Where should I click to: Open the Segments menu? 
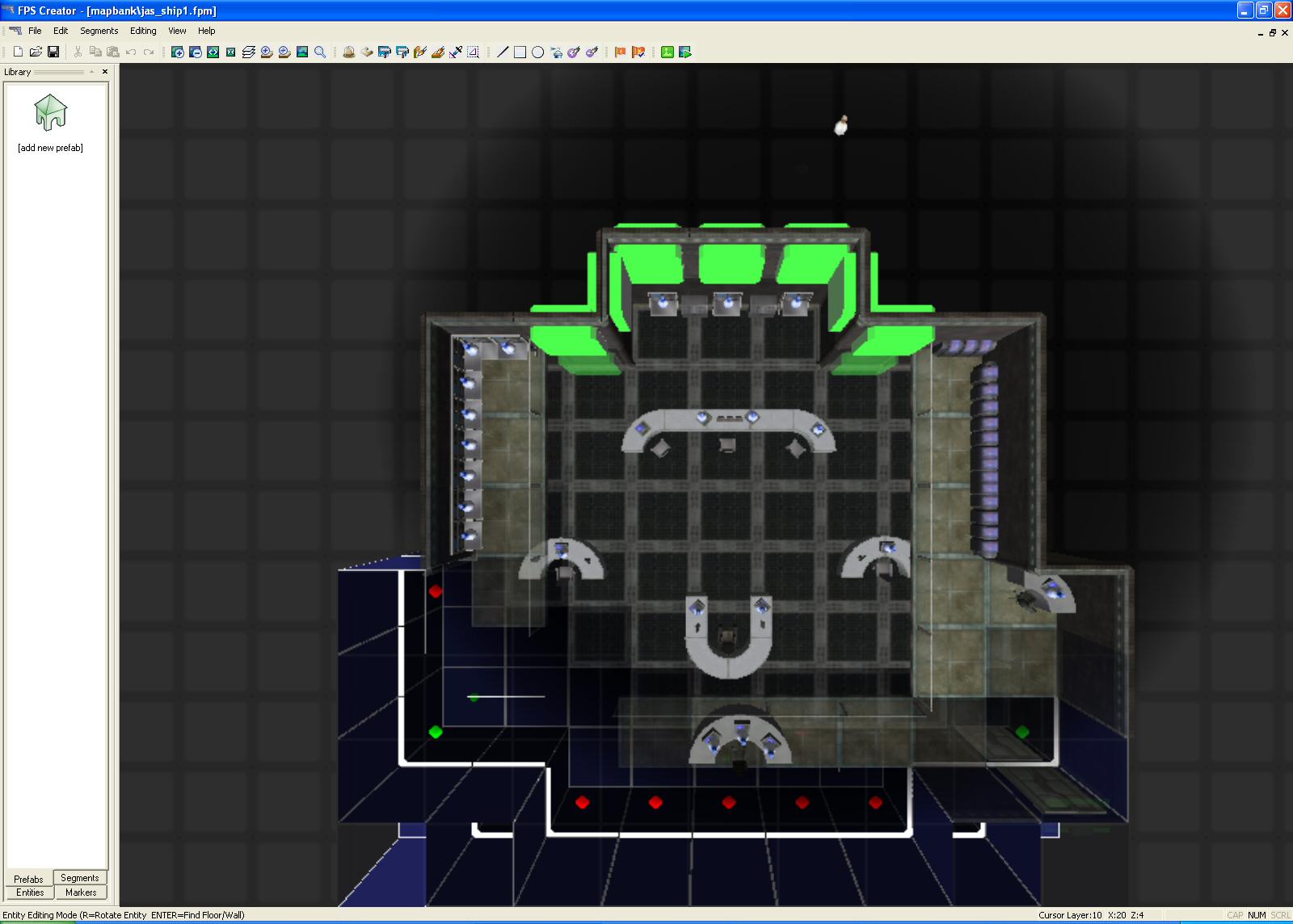99,31
